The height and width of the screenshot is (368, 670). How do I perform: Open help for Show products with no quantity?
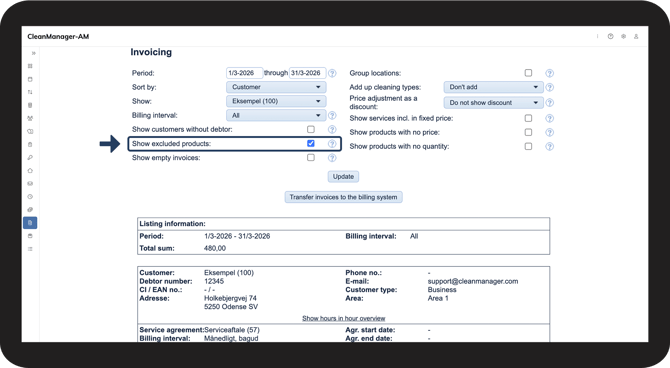coord(550,147)
